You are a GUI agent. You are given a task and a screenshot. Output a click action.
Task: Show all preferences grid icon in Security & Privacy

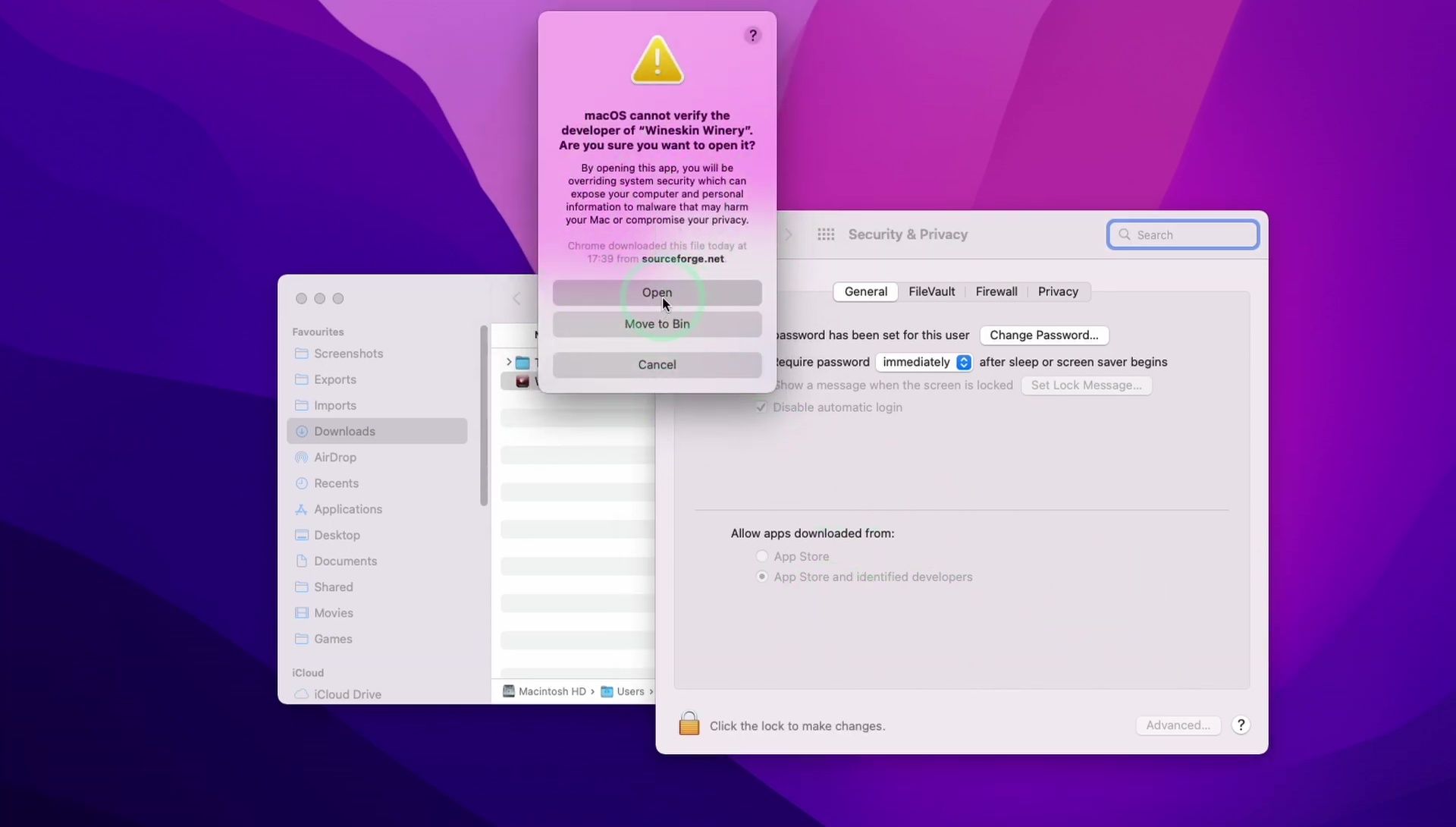tap(826, 234)
